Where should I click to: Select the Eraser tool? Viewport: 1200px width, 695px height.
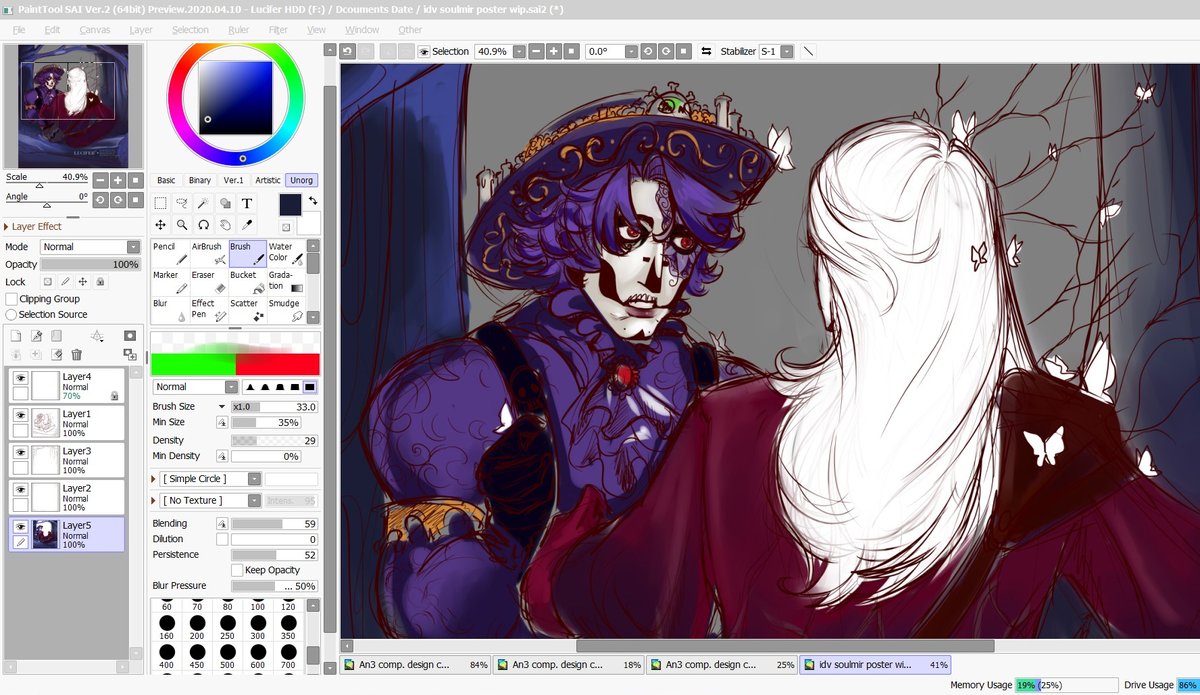pyautogui.click(x=208, y=282)
